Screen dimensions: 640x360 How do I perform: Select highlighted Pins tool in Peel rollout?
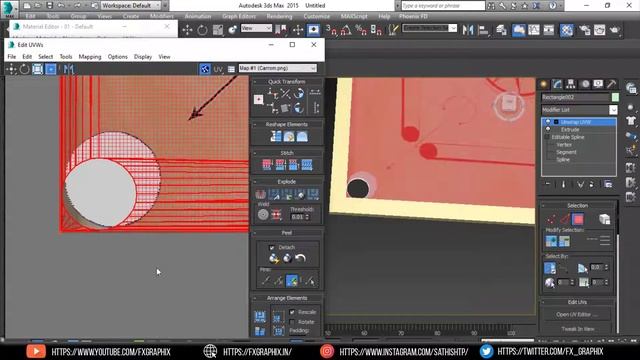[x=292, y=280]
